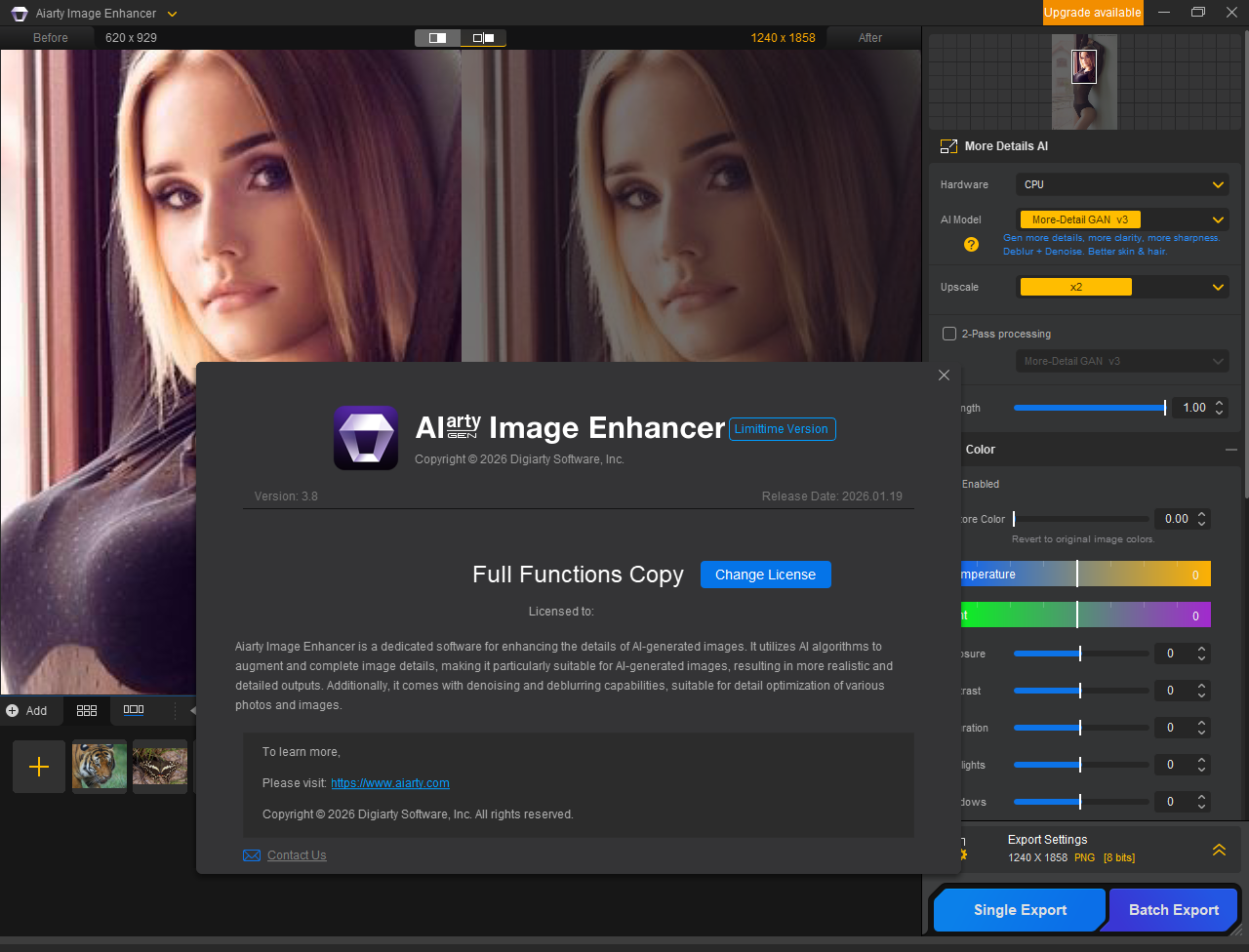Click the Strength stepper arrows
Image resolution: width=1249 pixels, height=952 pixels.
(x=1220, y=408)
